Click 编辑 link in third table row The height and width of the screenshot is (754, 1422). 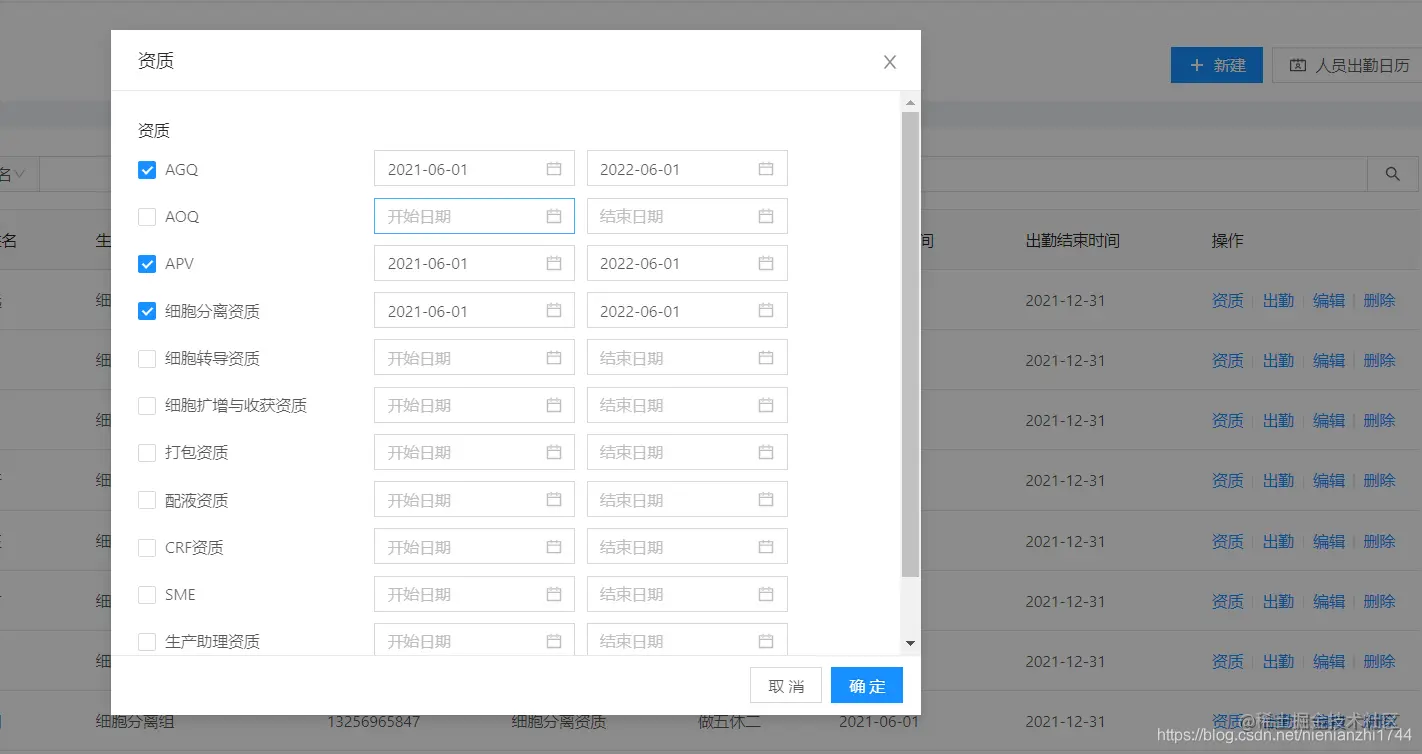pyautogui.click(x=1329, y=420)
